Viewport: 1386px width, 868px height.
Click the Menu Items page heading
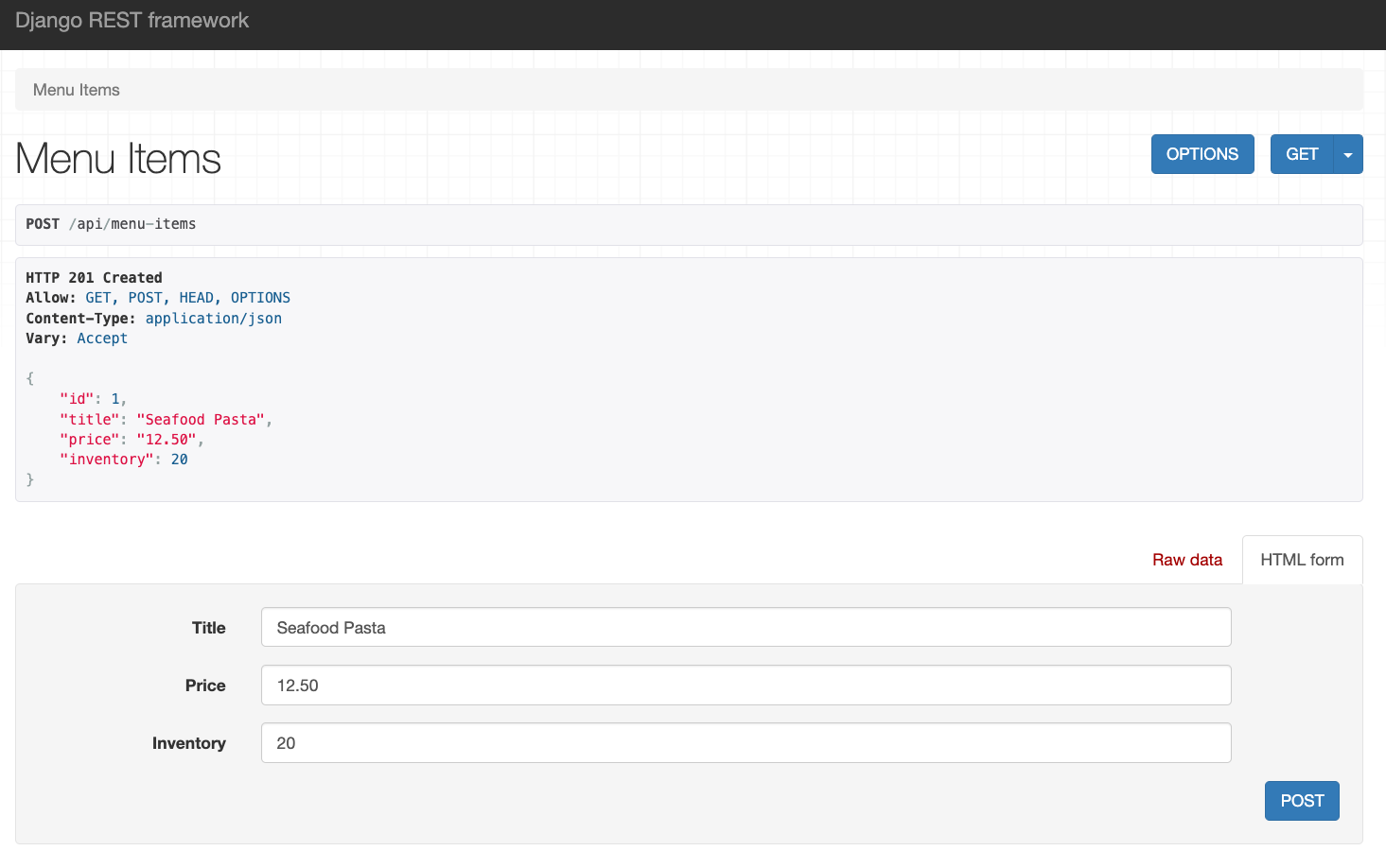(x=116, y=159)
